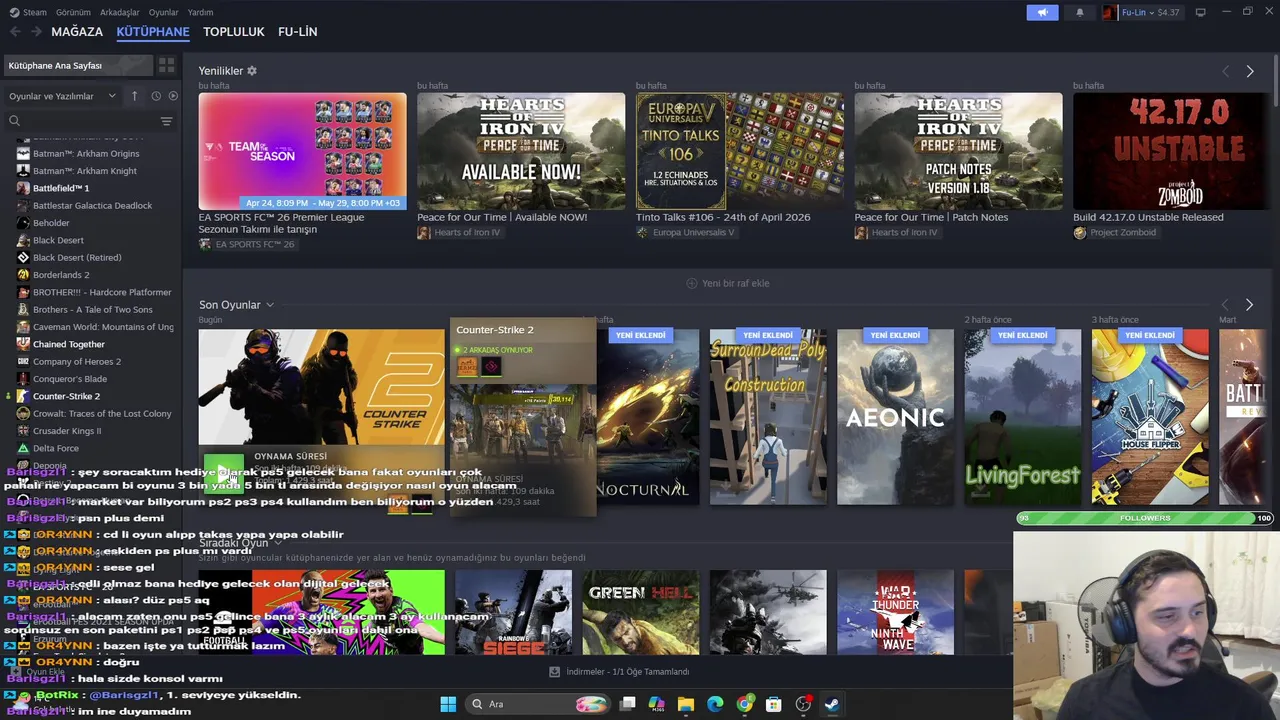Go to MAĞAZA tab
The height and width of the screenshot is (720, 1280).
tap(77, 32)
